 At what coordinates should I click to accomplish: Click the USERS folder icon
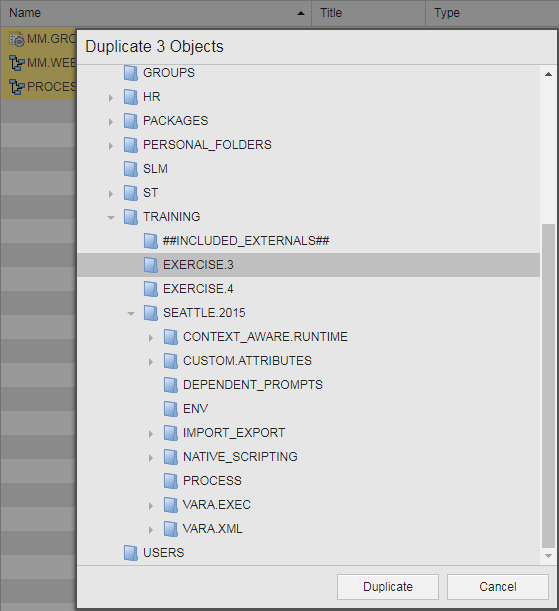pos(130,553)
